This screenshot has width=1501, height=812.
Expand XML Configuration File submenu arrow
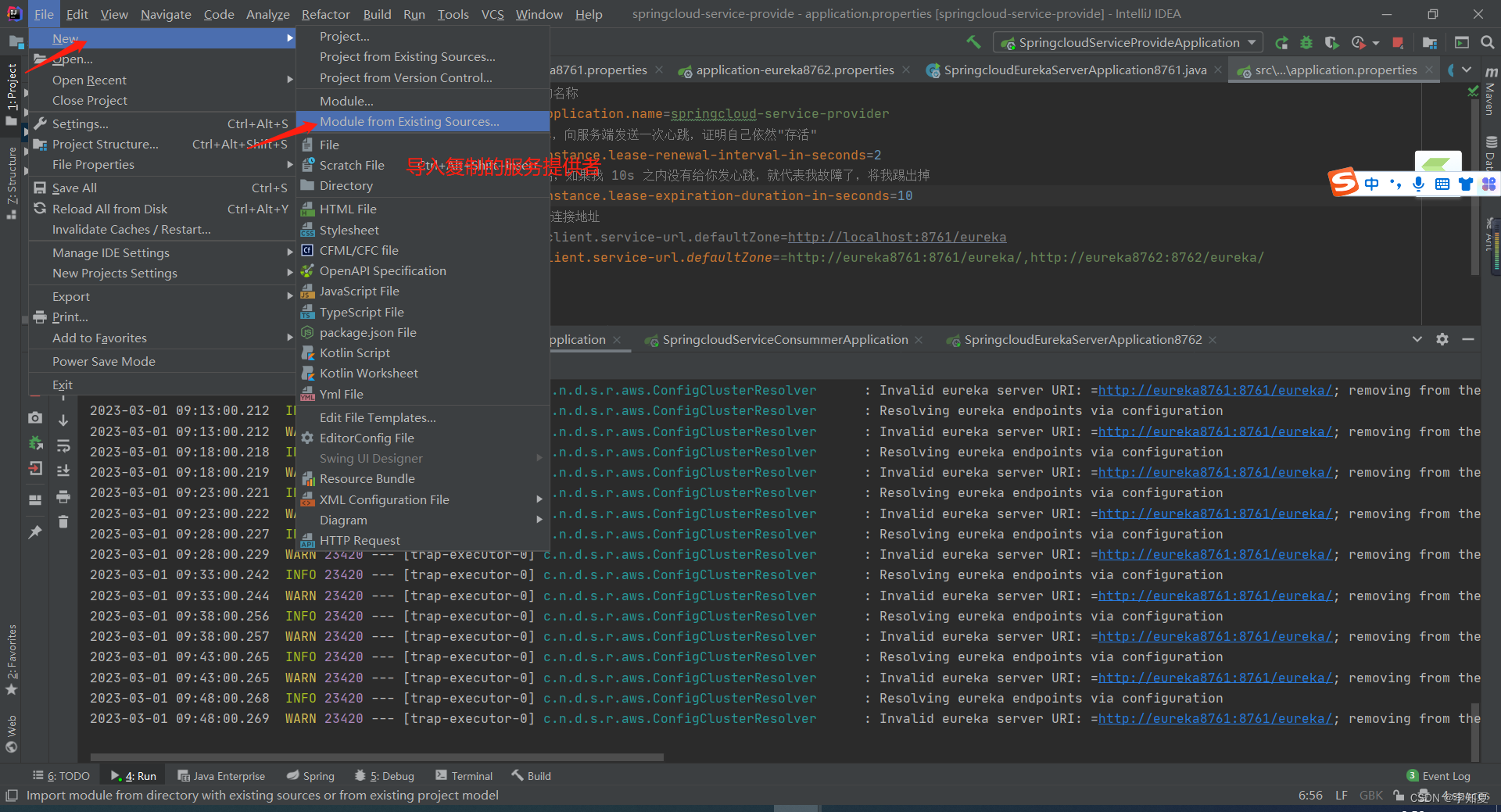[x=539, y=499]
